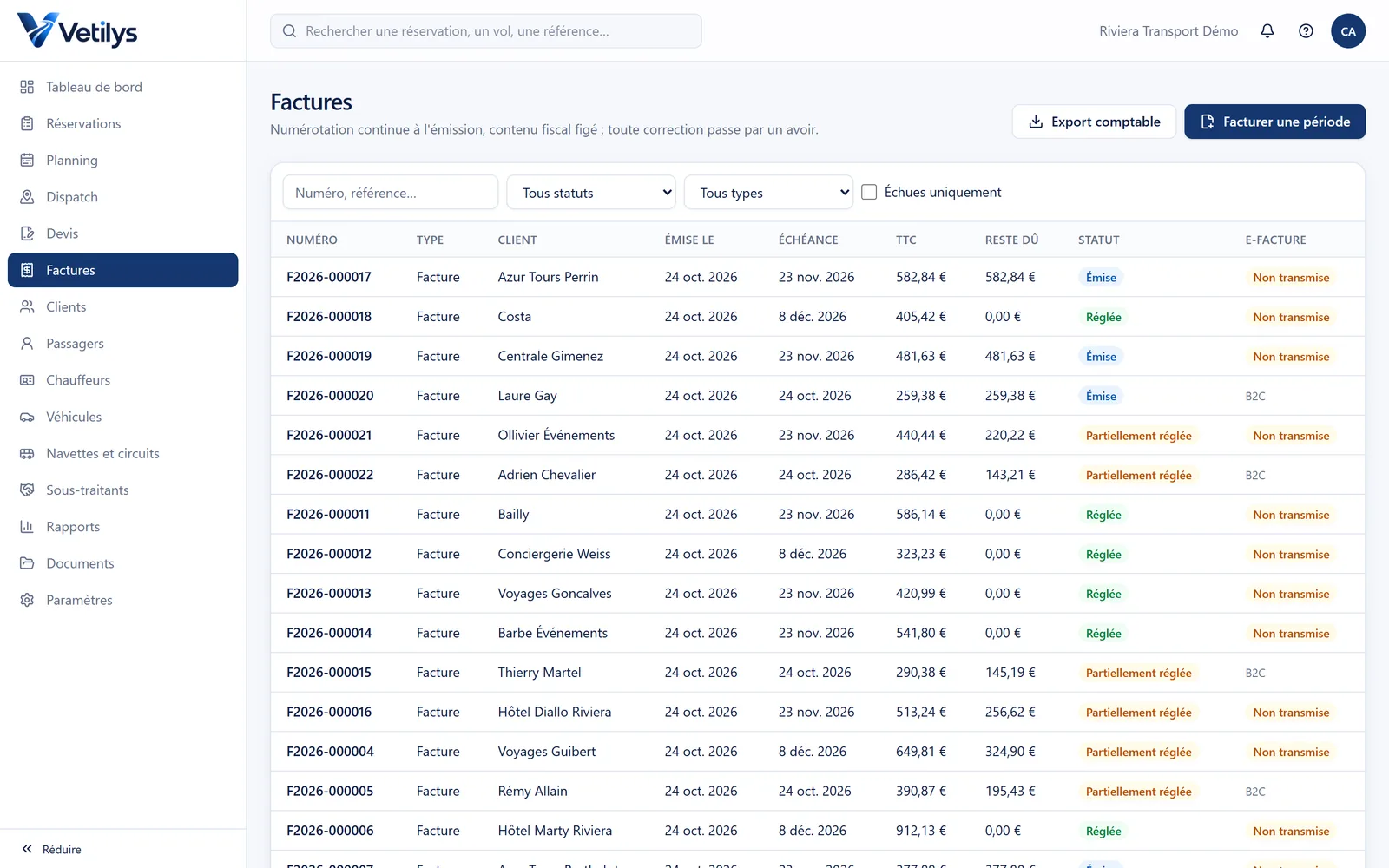
Task: Click the ÉCHÉANCE column header
Action: click(808, 240)
